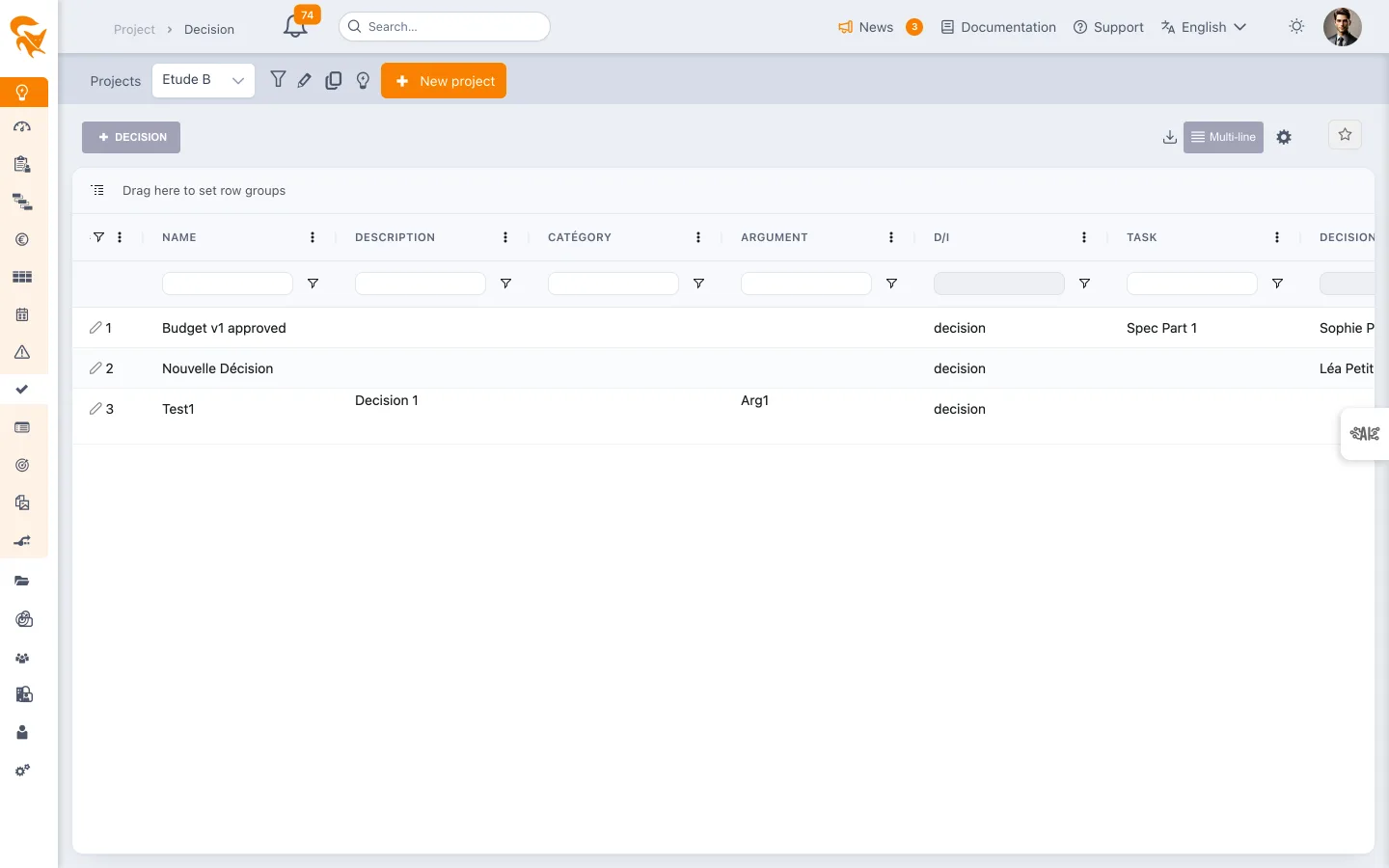Open the euro budget sidebar icon
The image size is (1389, 868).
(22, 240)
